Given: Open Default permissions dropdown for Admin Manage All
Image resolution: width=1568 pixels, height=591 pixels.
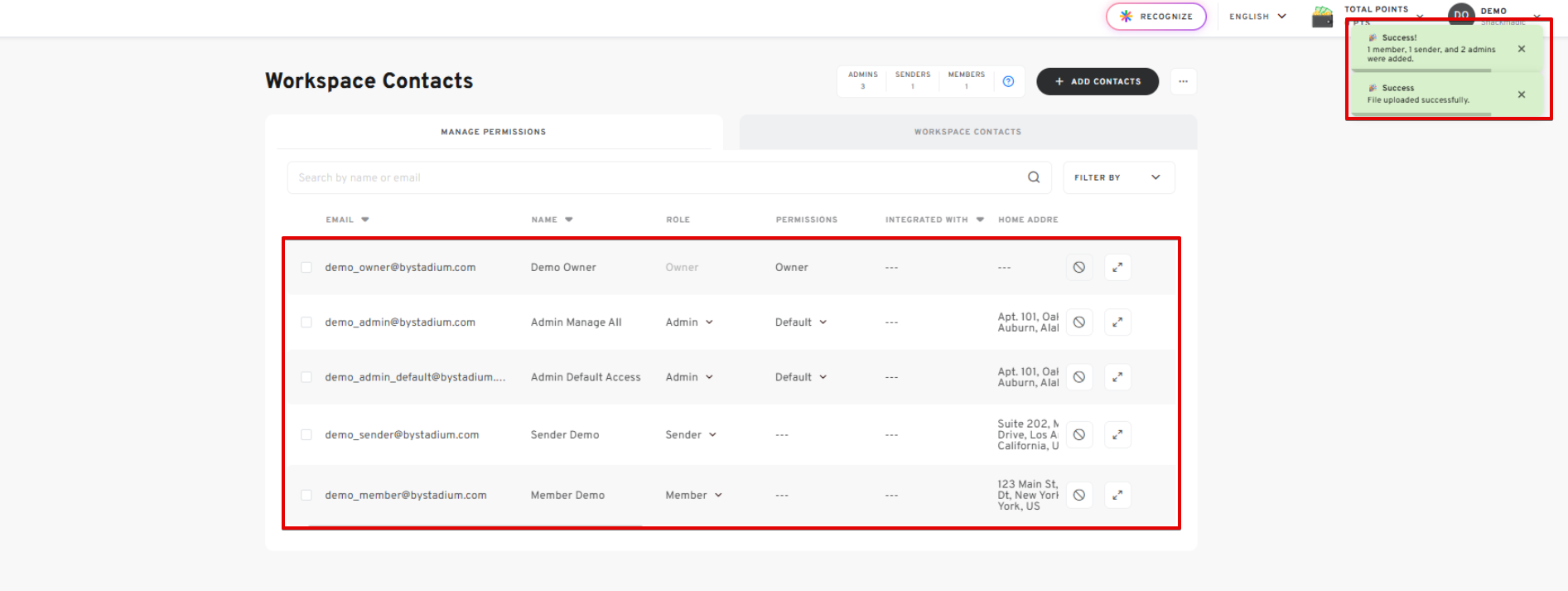Looking at the screenshot, I should 801,322.
